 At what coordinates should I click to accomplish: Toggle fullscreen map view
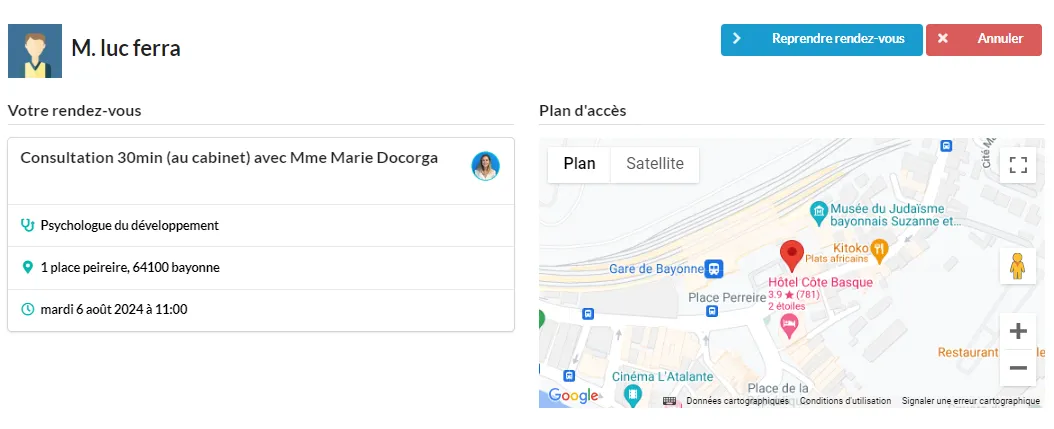[x=1018, y=165]
